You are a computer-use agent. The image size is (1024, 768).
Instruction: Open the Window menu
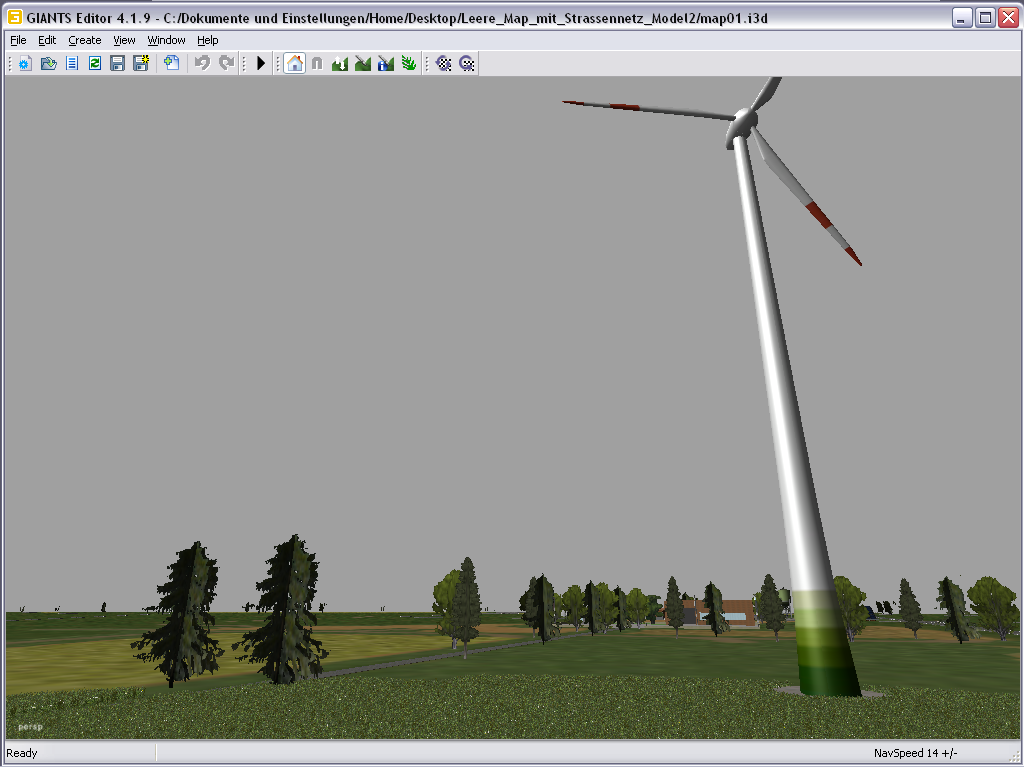coord(167,40)
